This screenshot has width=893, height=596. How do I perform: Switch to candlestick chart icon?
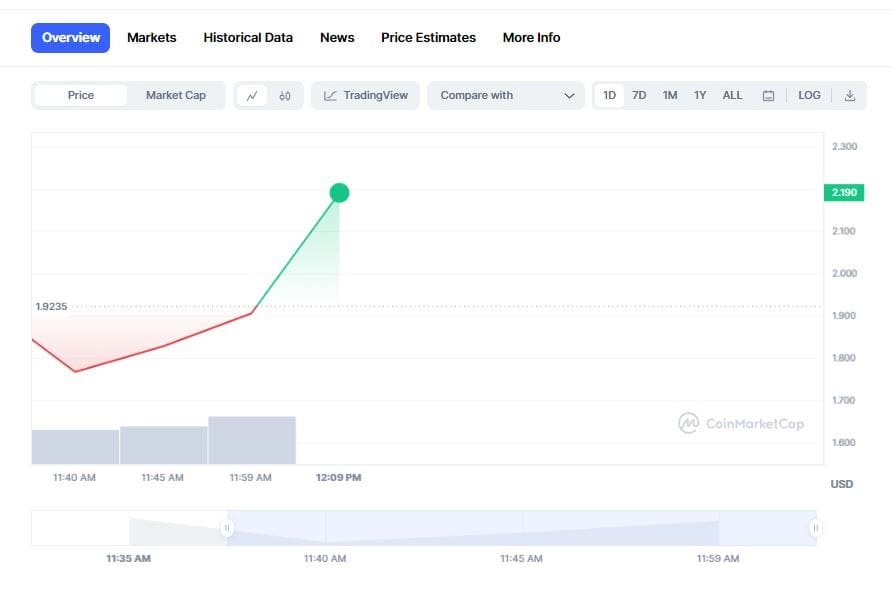coord(284,95)
